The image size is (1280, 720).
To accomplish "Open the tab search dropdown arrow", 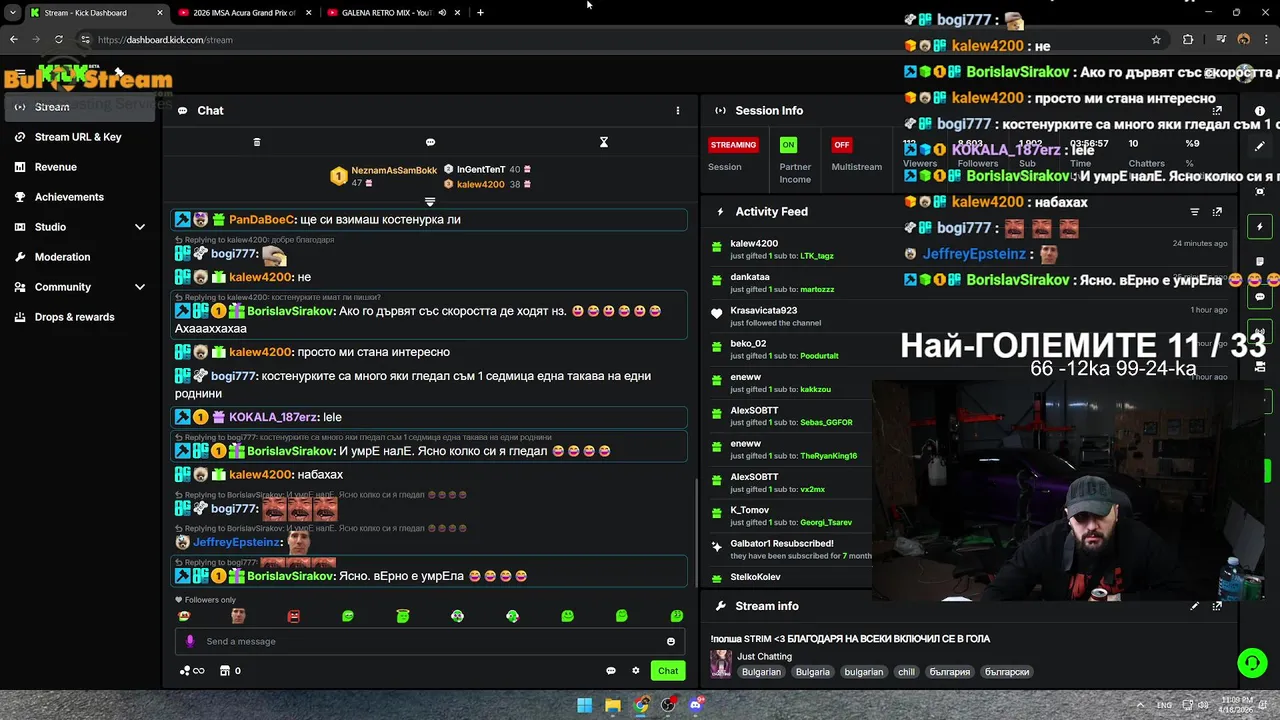I will click(12, 13).
